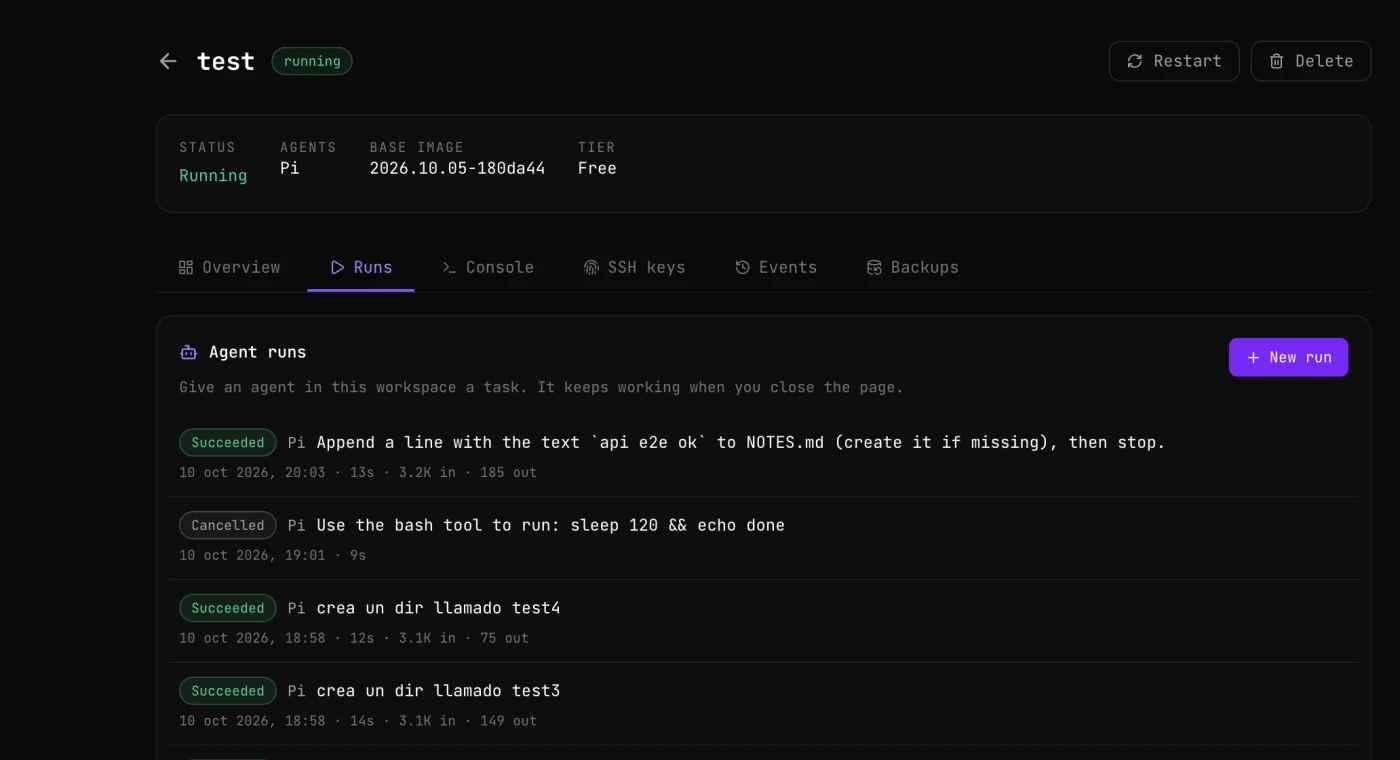Click the trash icon in Delete
The image size is (1400, 760).
pos(1277,61)
